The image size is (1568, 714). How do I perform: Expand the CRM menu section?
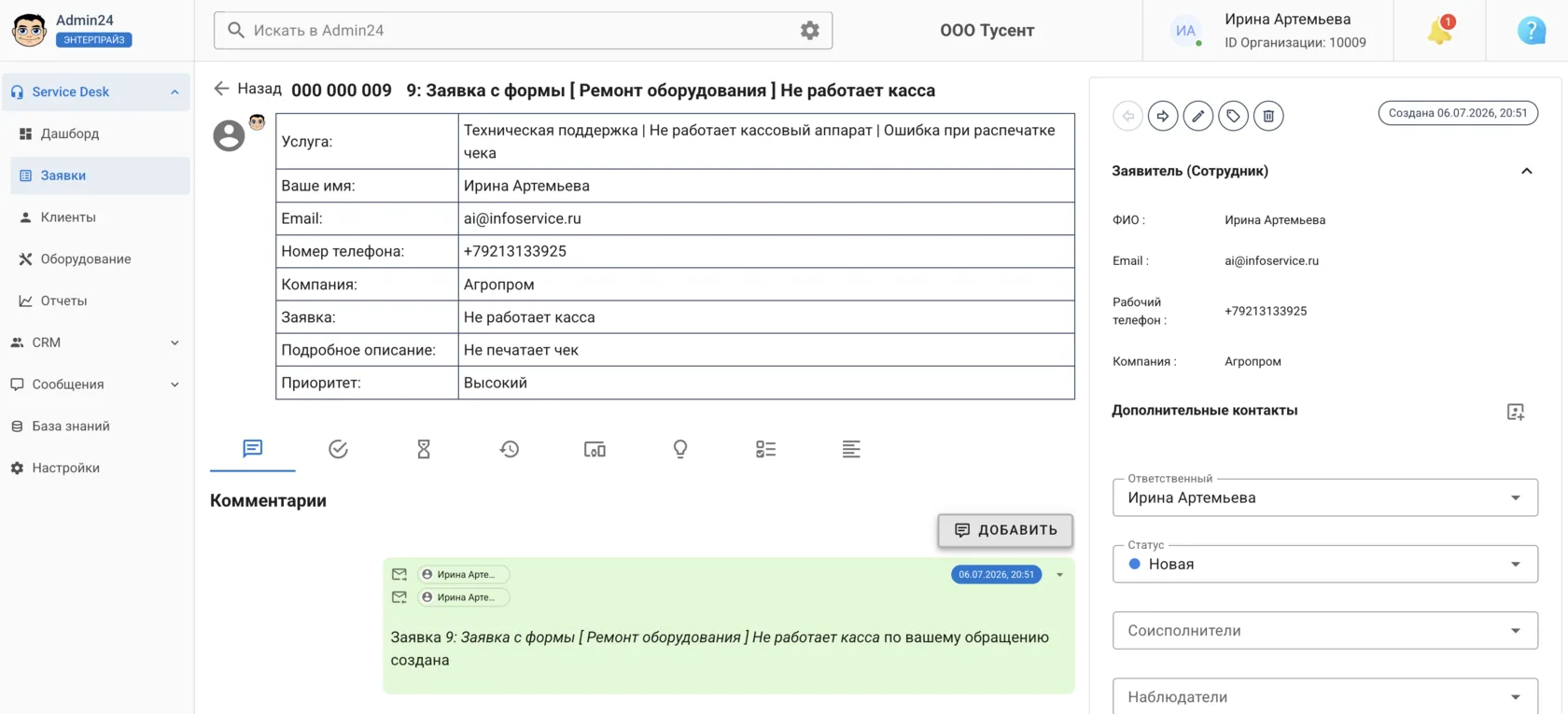[x=175, y=343]
